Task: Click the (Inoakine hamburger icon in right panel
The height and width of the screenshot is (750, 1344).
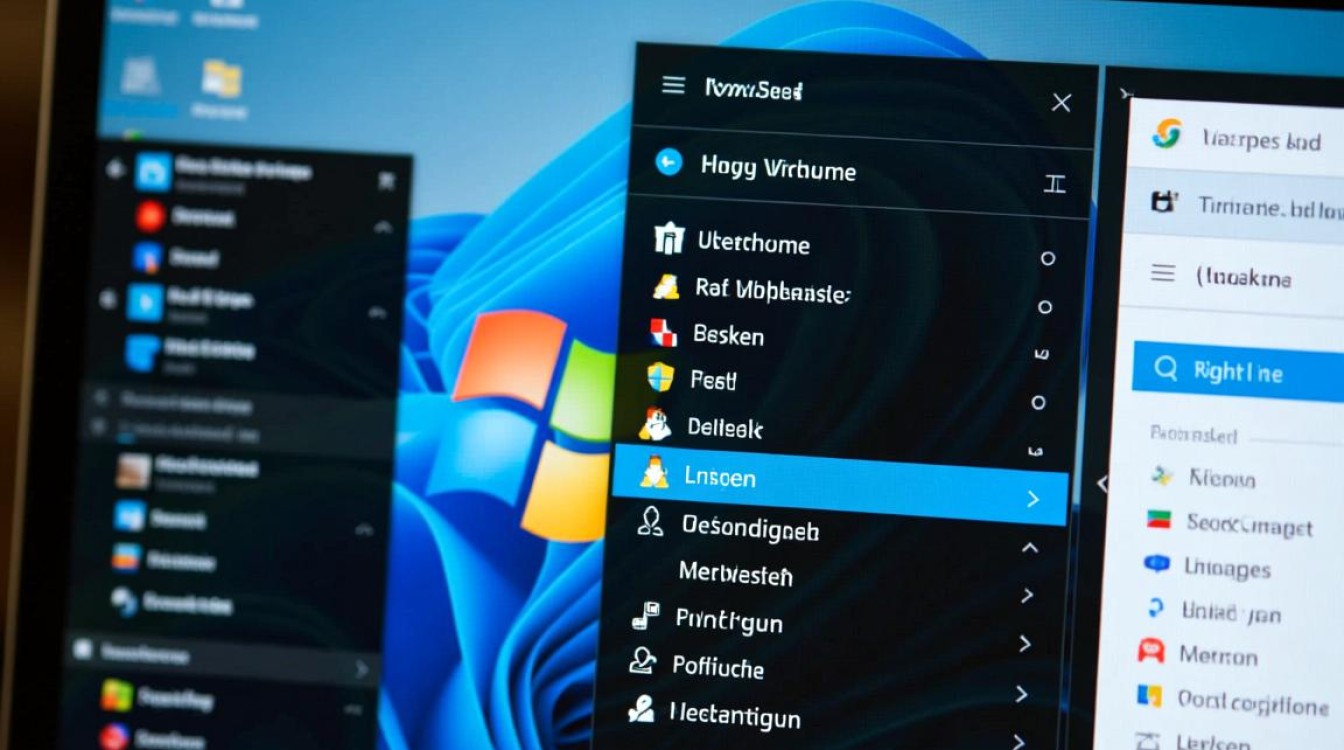Action: click(1162, 273)
